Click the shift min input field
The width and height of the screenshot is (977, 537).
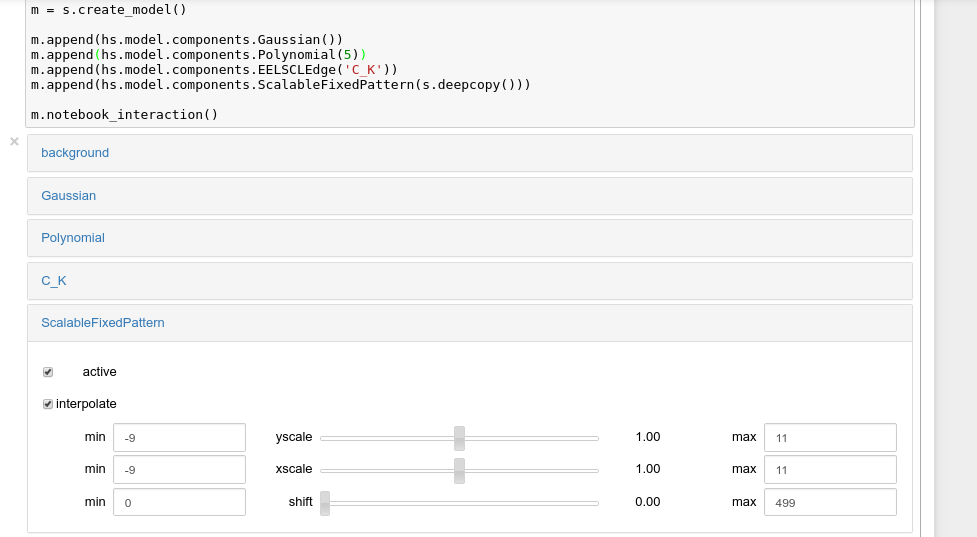[179, 502]
